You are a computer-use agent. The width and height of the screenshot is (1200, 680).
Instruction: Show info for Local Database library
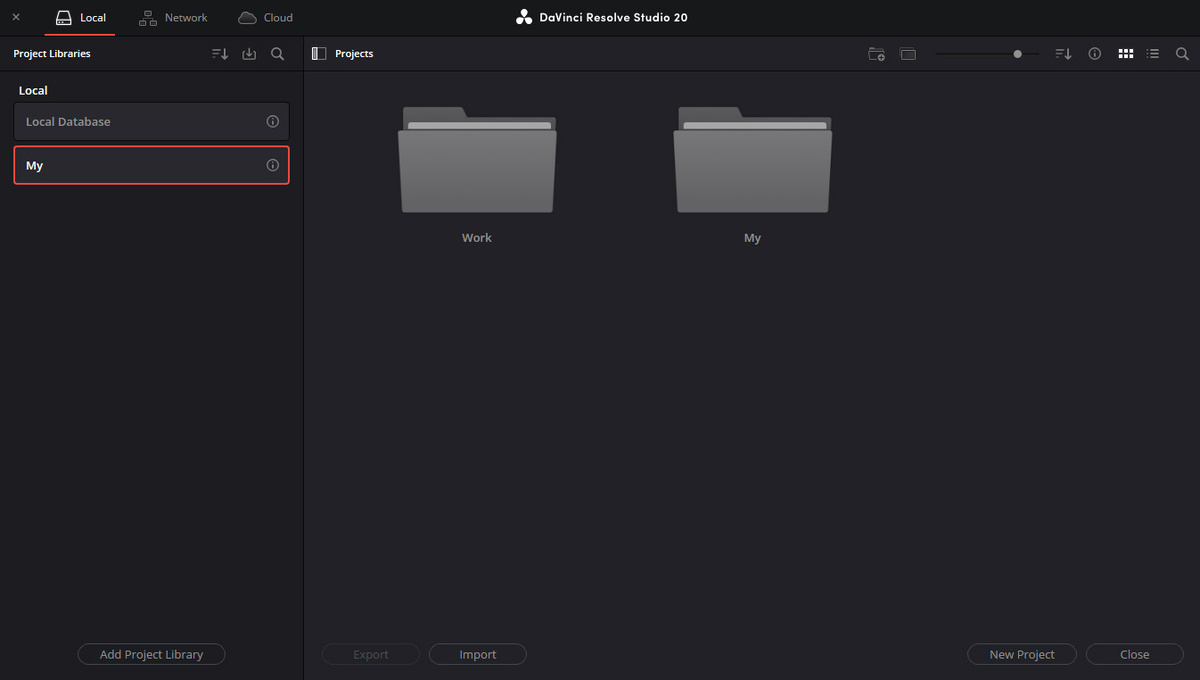pos(272,121)
